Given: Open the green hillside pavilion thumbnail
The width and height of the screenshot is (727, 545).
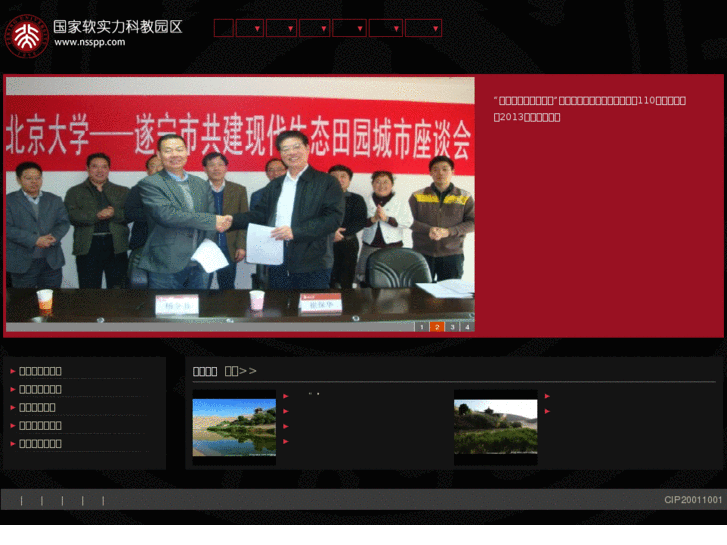Looking at the screenshot, I should tap(496, 427).
